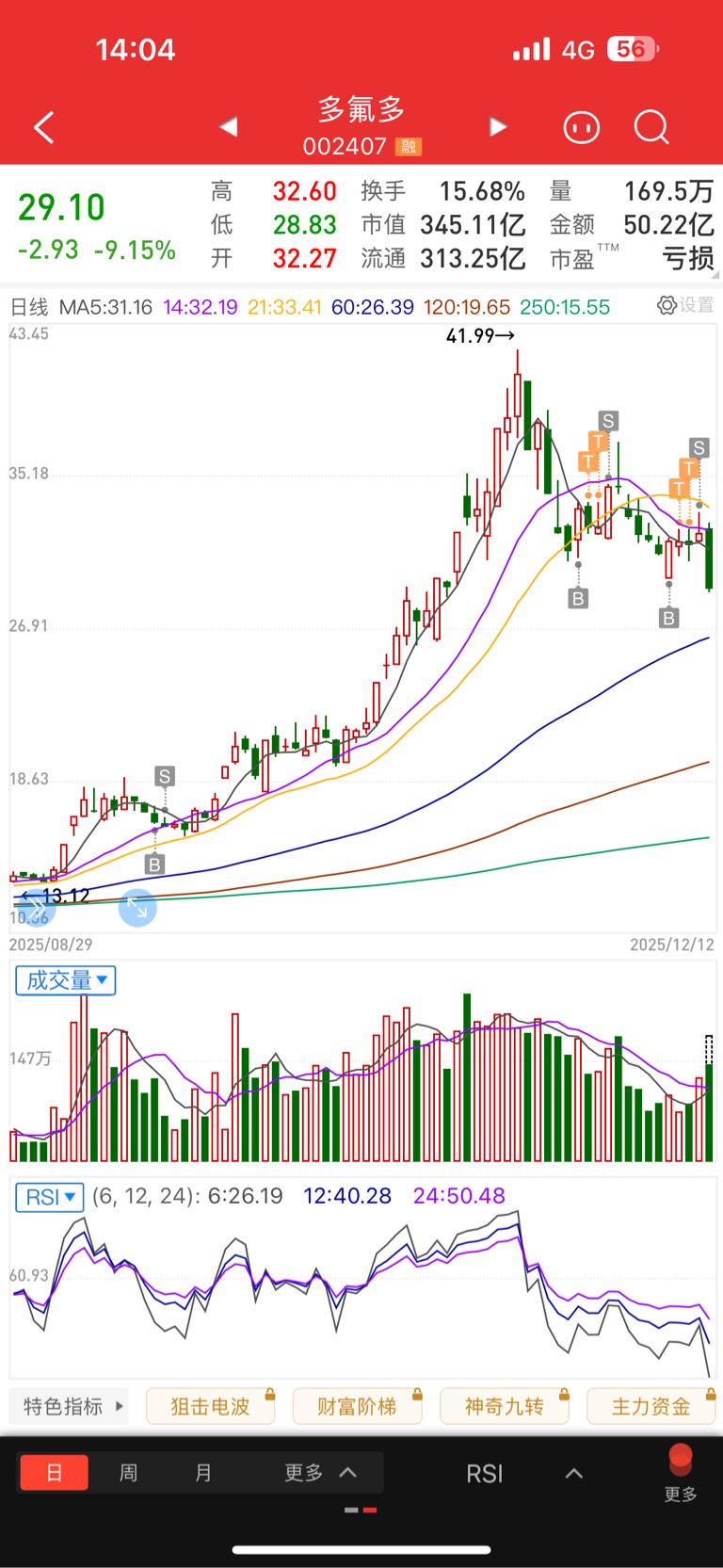Tap the 亏损 P/E value
Image resolution: width=723 pixels, height=1568 pixels.
[688, 258]
